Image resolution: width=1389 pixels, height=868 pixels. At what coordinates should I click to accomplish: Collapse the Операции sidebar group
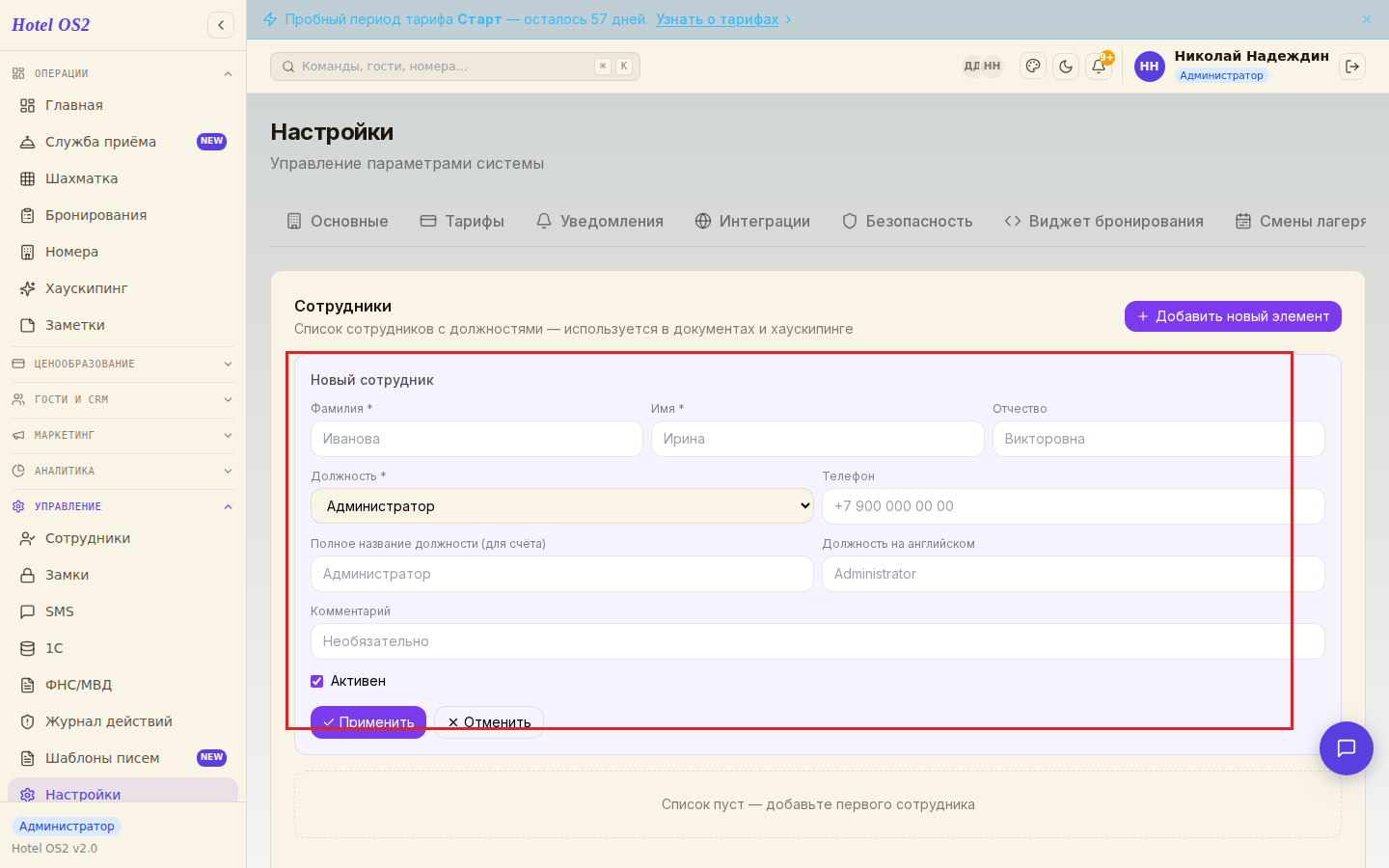[122, 73]
